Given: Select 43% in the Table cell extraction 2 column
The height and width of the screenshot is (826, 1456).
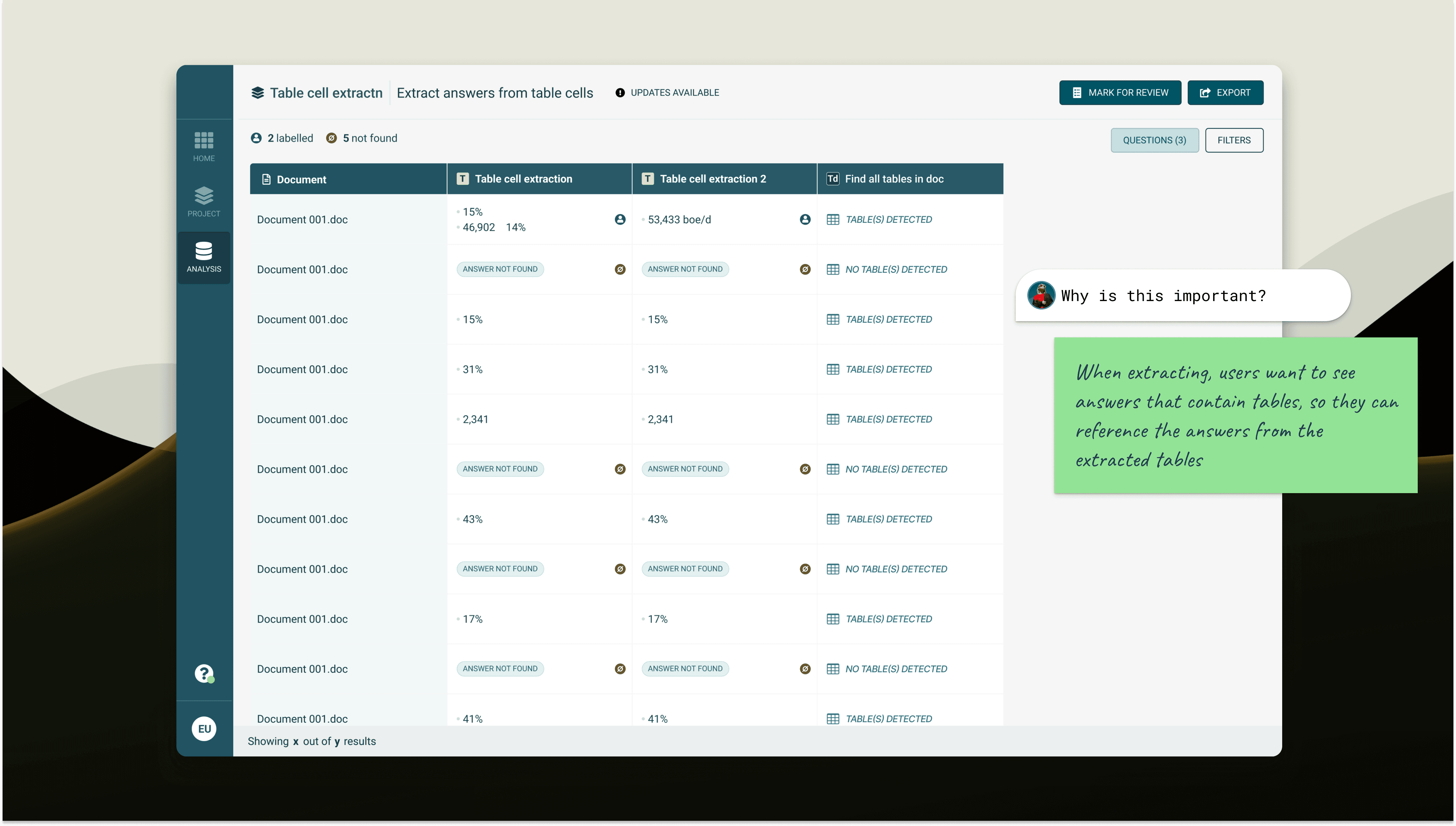Looking at the screenshot, I should tap(658, 519).
